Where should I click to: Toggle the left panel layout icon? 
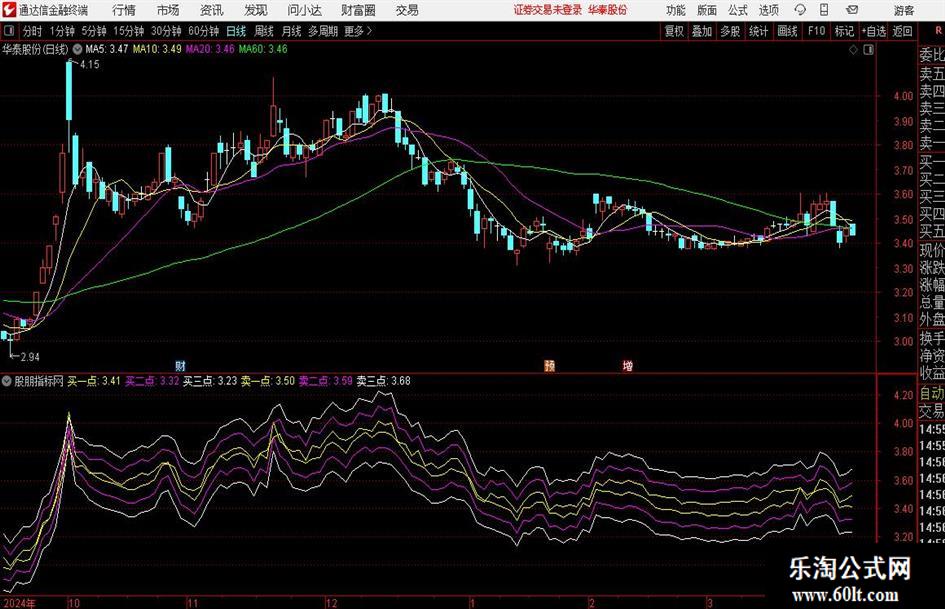coord(9,31)
